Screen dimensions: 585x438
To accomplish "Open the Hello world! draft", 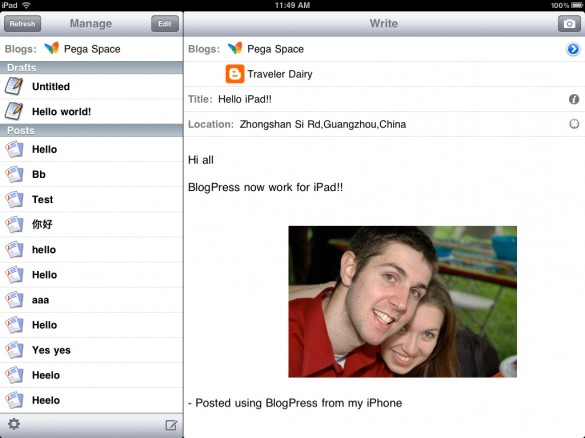I will tap(91, 112).
